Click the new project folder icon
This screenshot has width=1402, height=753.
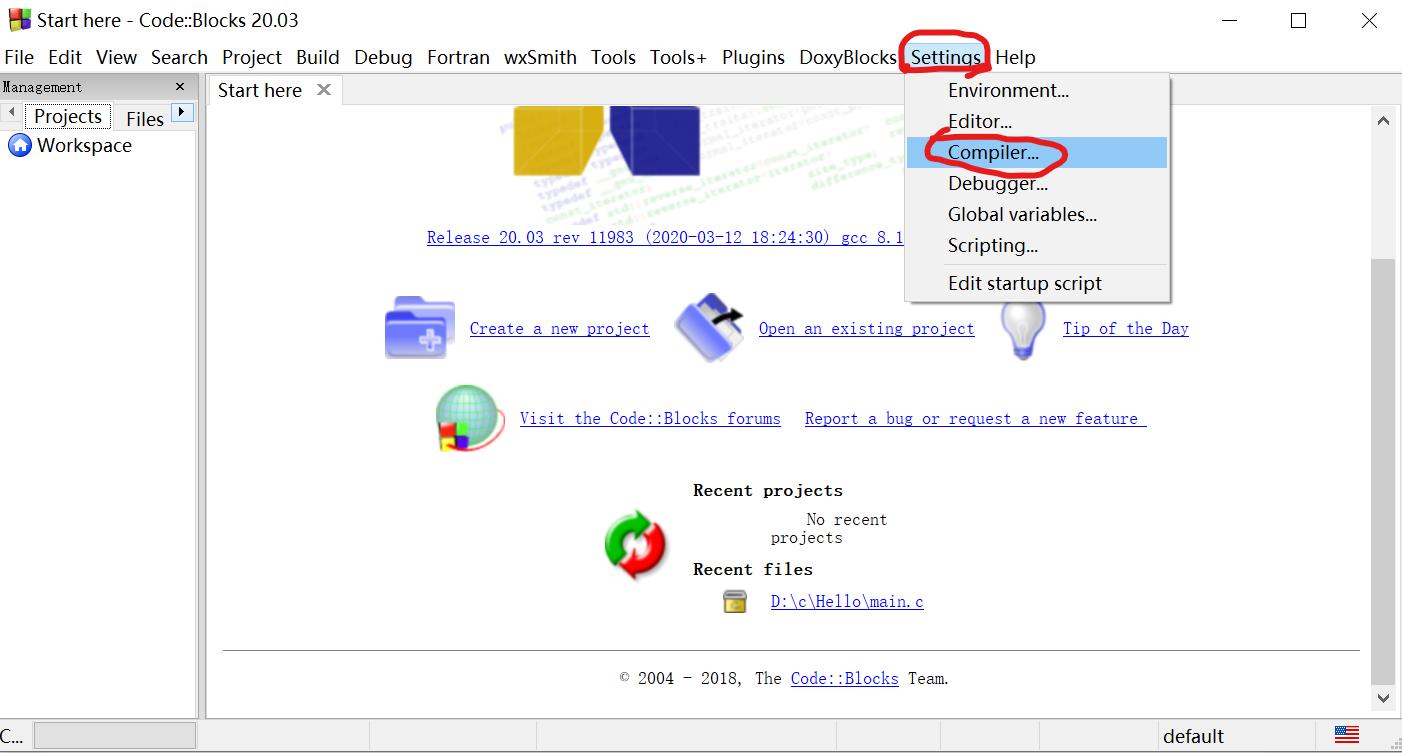pyautogui.click(x=420, y=328)
